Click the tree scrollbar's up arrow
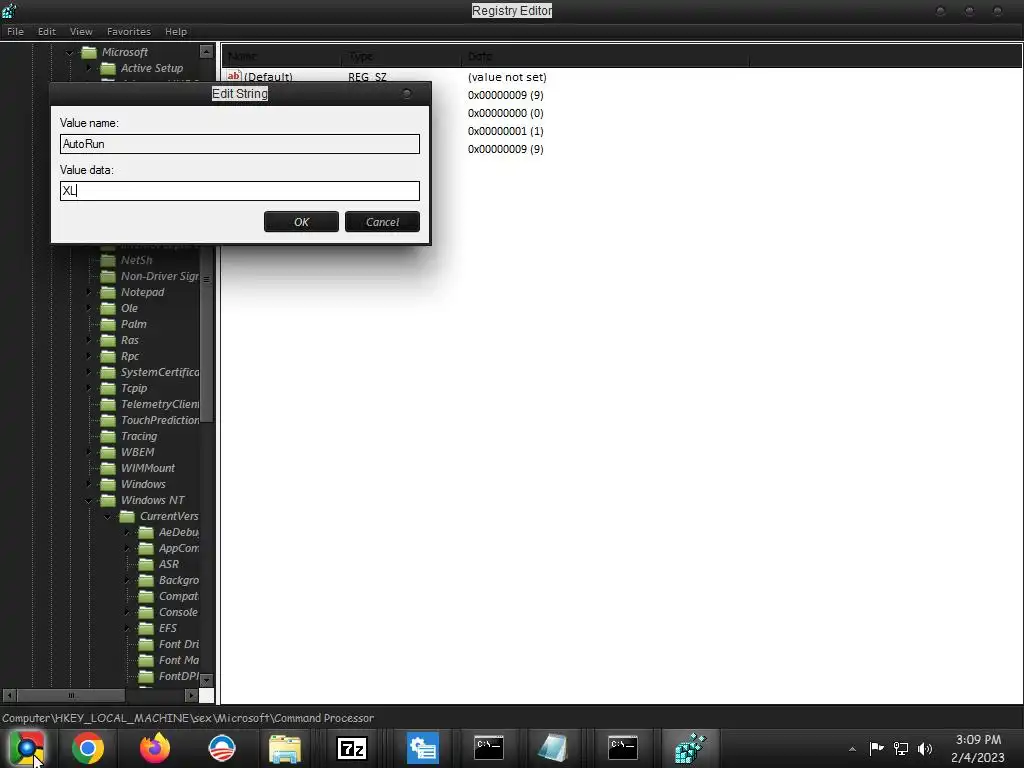 [x=206, y=52]
